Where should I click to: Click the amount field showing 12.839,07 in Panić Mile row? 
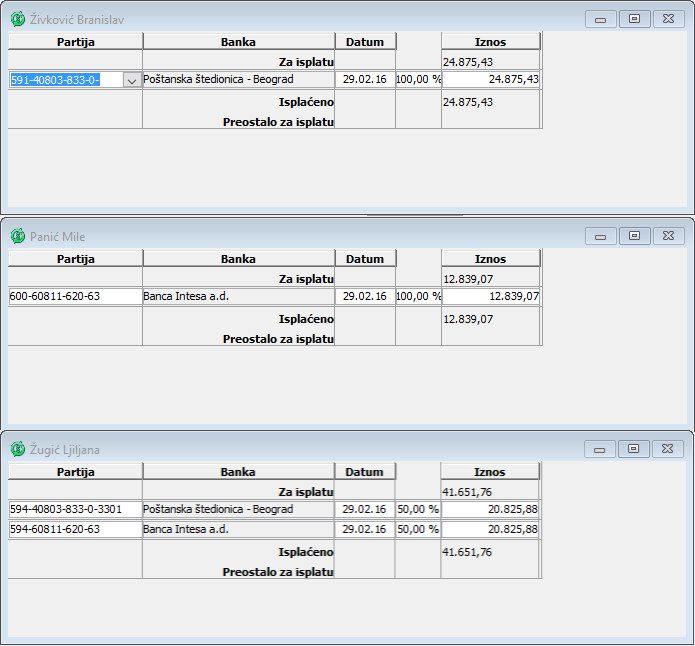click(491, 297)
